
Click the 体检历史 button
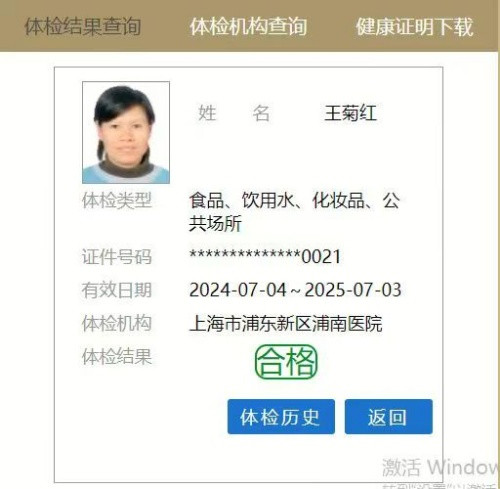[281, 417]
